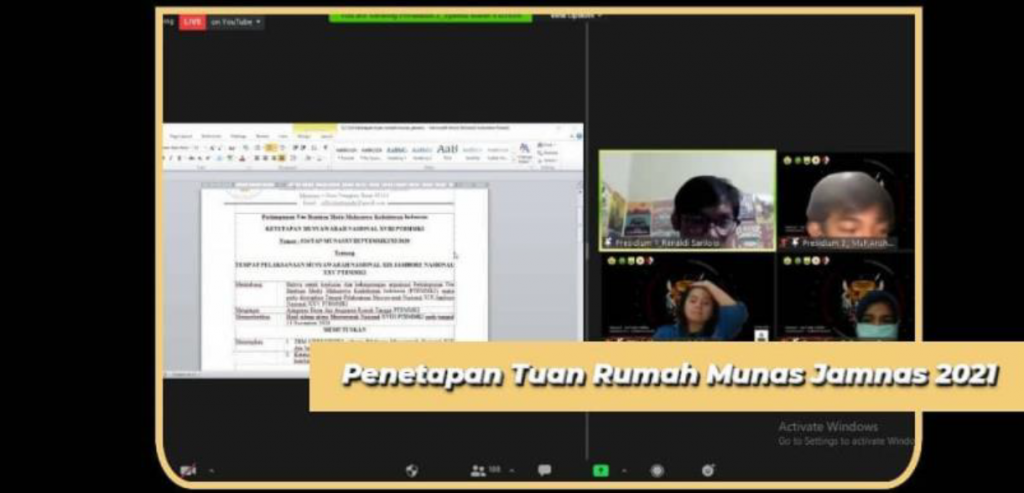Image resolution: width=1024 pixels, height=493 pixels.
Task: Open the Page Layout tab in Word
Action: coord(181,136)
